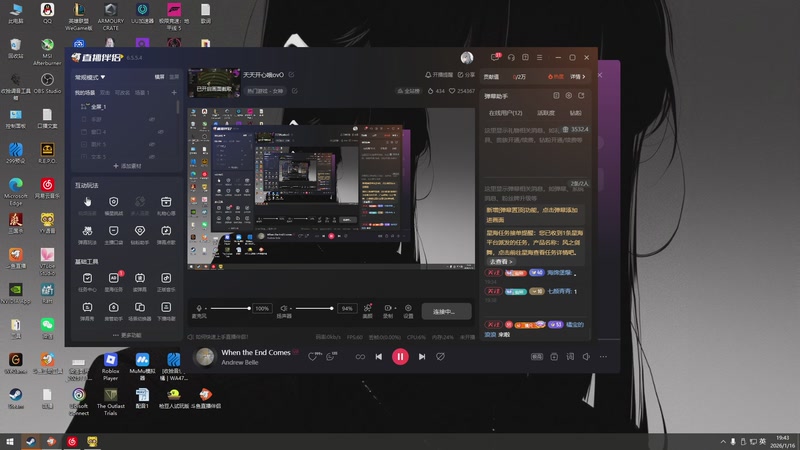
Task: Adjust the microphone volume slider
Action: (x=230, y=308)
